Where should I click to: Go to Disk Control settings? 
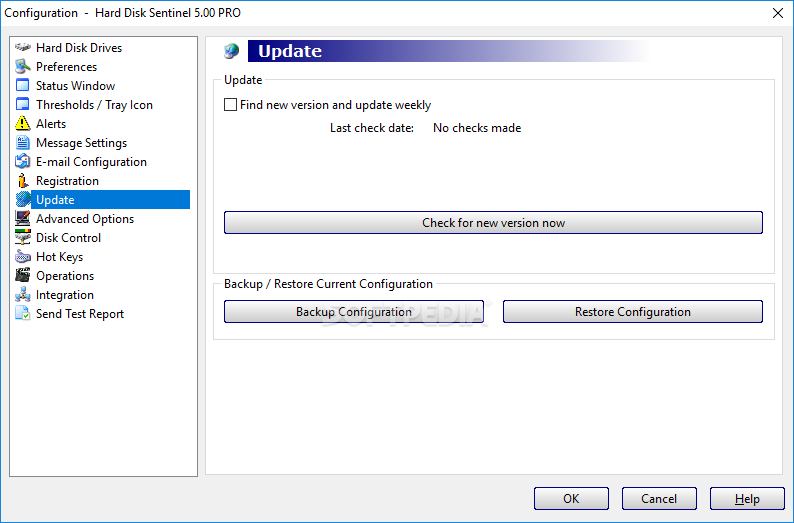click(x=68, y=237)
